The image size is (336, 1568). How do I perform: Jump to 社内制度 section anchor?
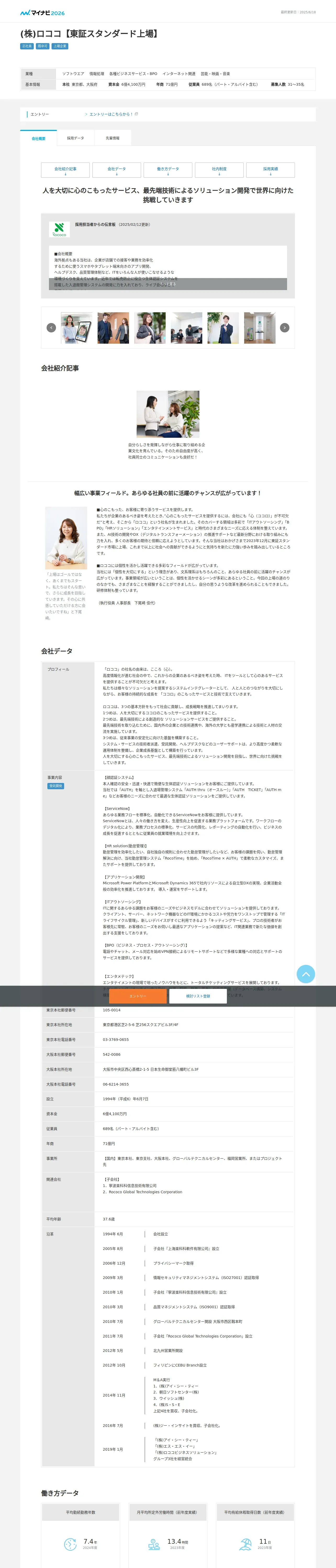pos(219,170)
